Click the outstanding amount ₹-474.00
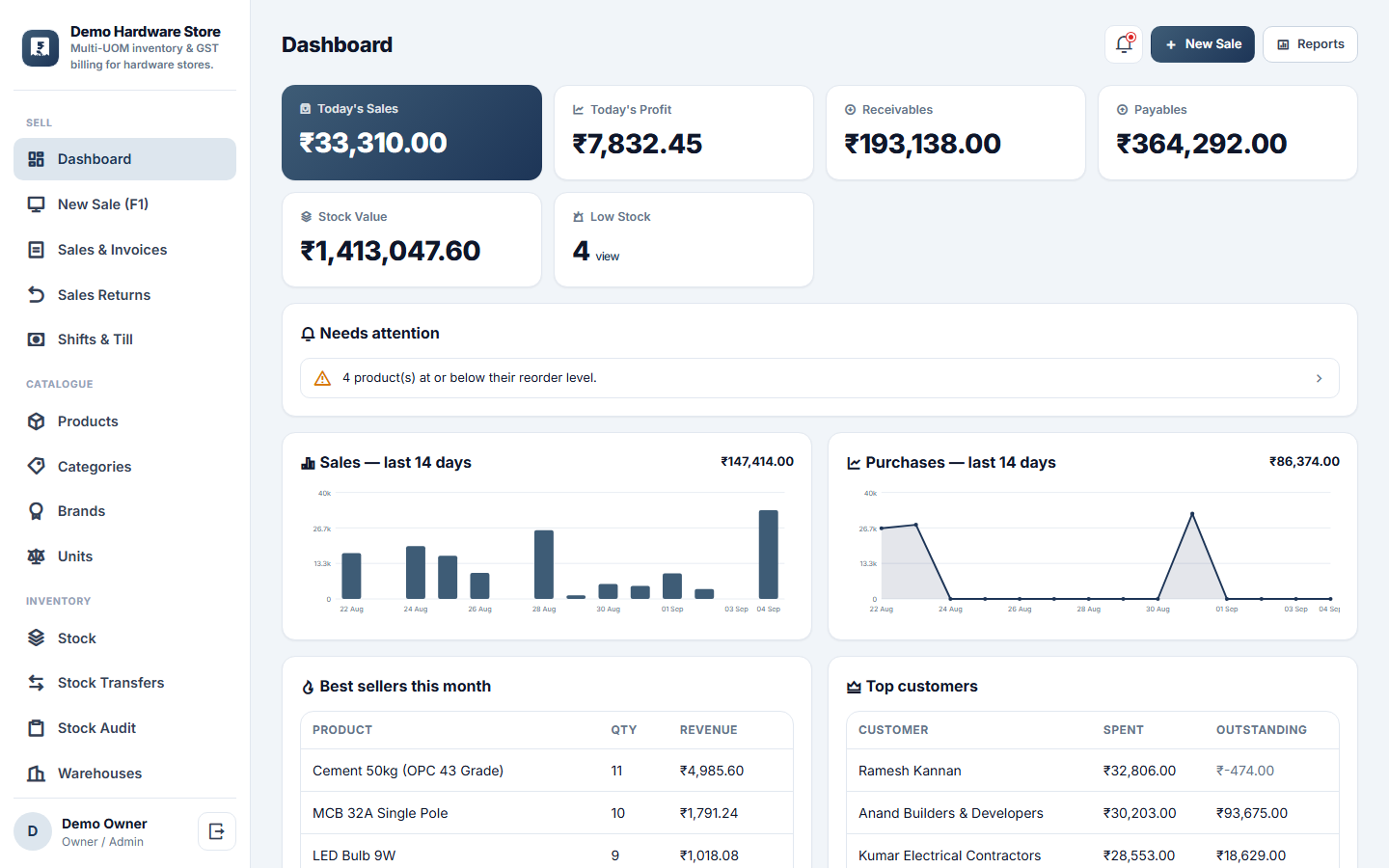This screenshot has width=1389, height=868. click(x=1245, y=771)
